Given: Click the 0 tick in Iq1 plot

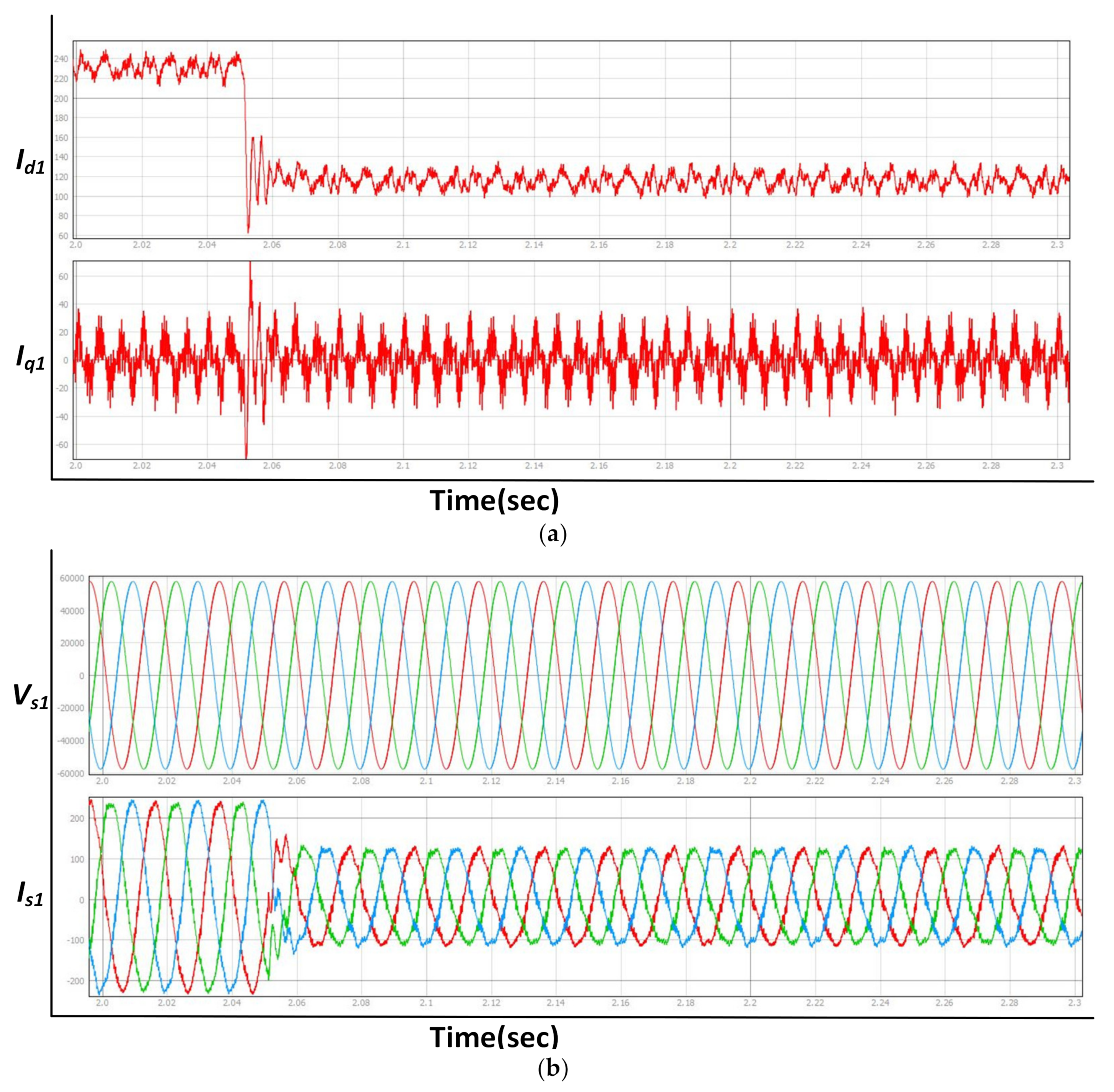Looking at the screenshot, I should tap(66, 360).
